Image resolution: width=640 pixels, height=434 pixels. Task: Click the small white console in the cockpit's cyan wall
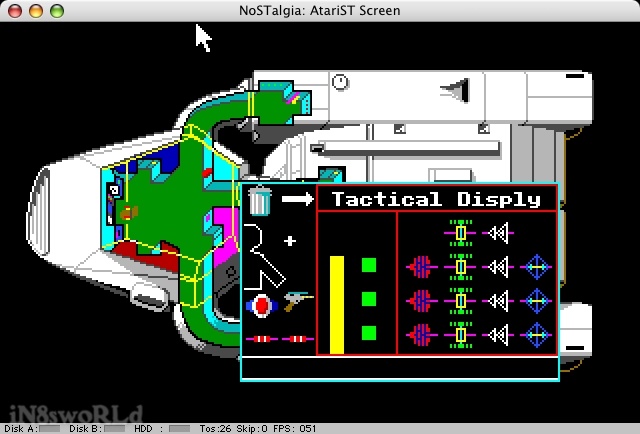pos(114,190)
